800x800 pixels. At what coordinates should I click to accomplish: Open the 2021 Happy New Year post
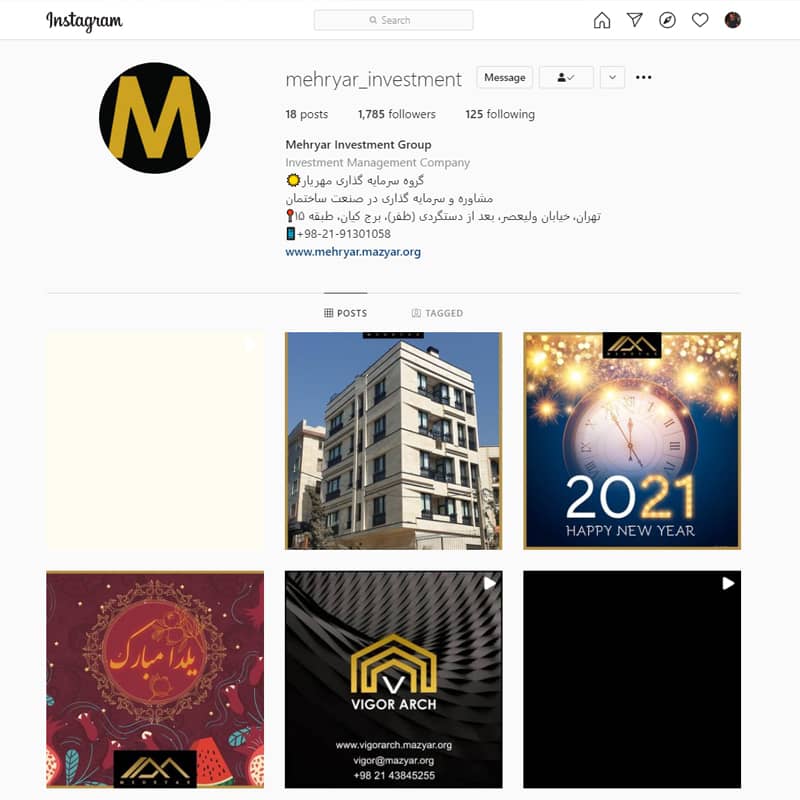[632, 441]
